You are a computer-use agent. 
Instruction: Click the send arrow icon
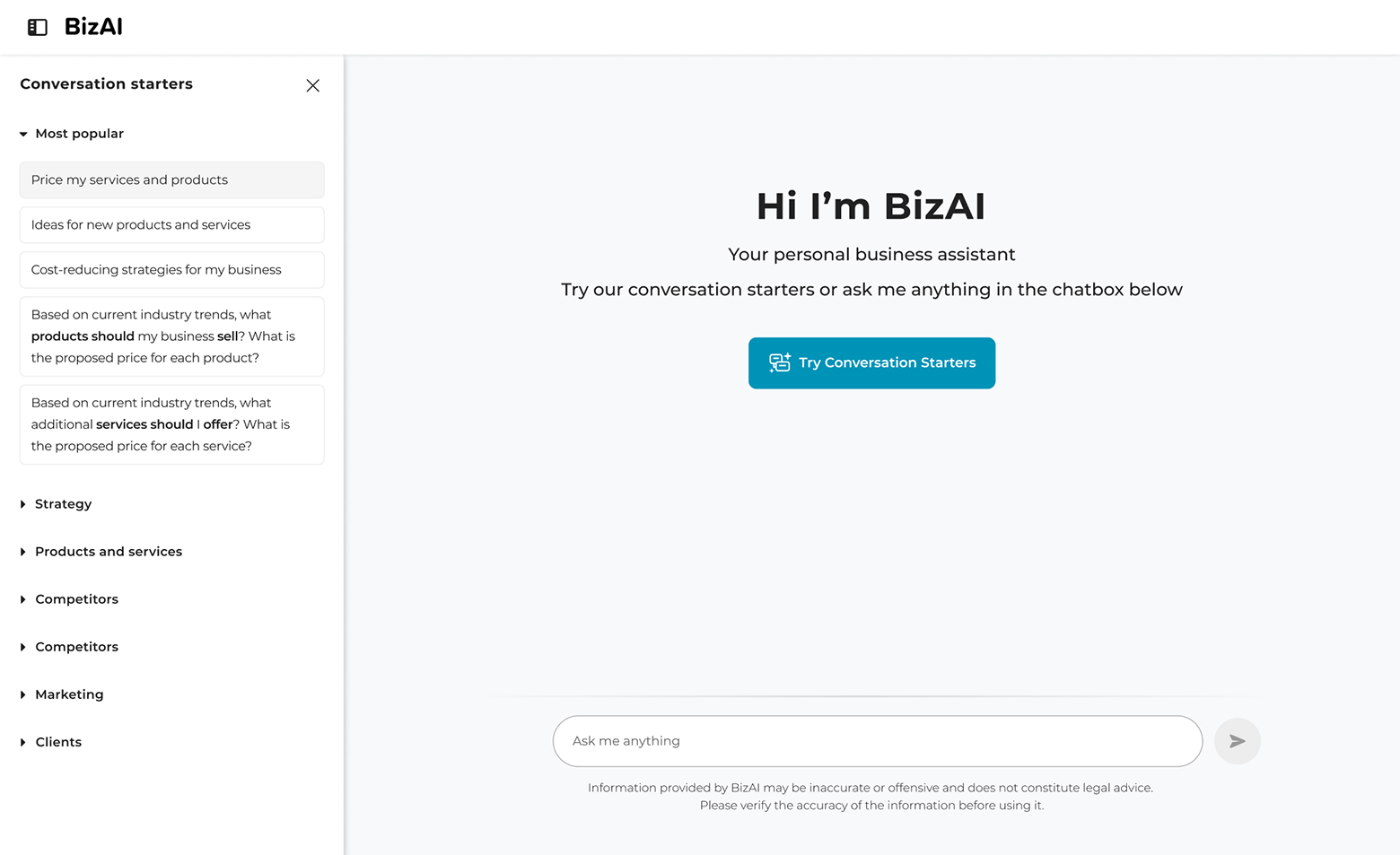[x=1237, y=741]
